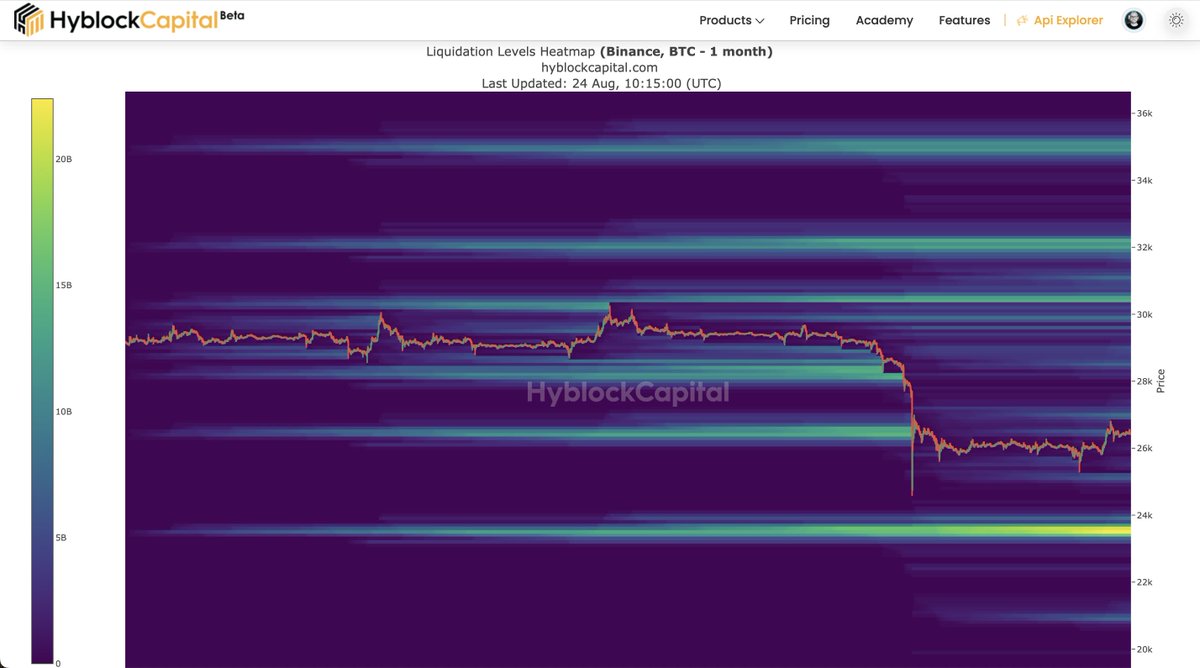Image resolution: width=1200 pixels, height=668 pixels.
Task: Click the 15B color scale label
Action: pyautogui.click(x=64, y=286)
